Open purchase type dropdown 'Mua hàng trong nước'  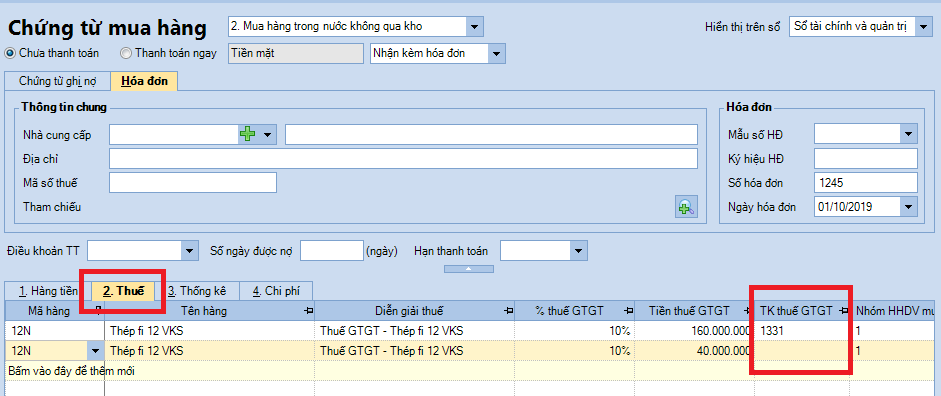coord(475,26)
